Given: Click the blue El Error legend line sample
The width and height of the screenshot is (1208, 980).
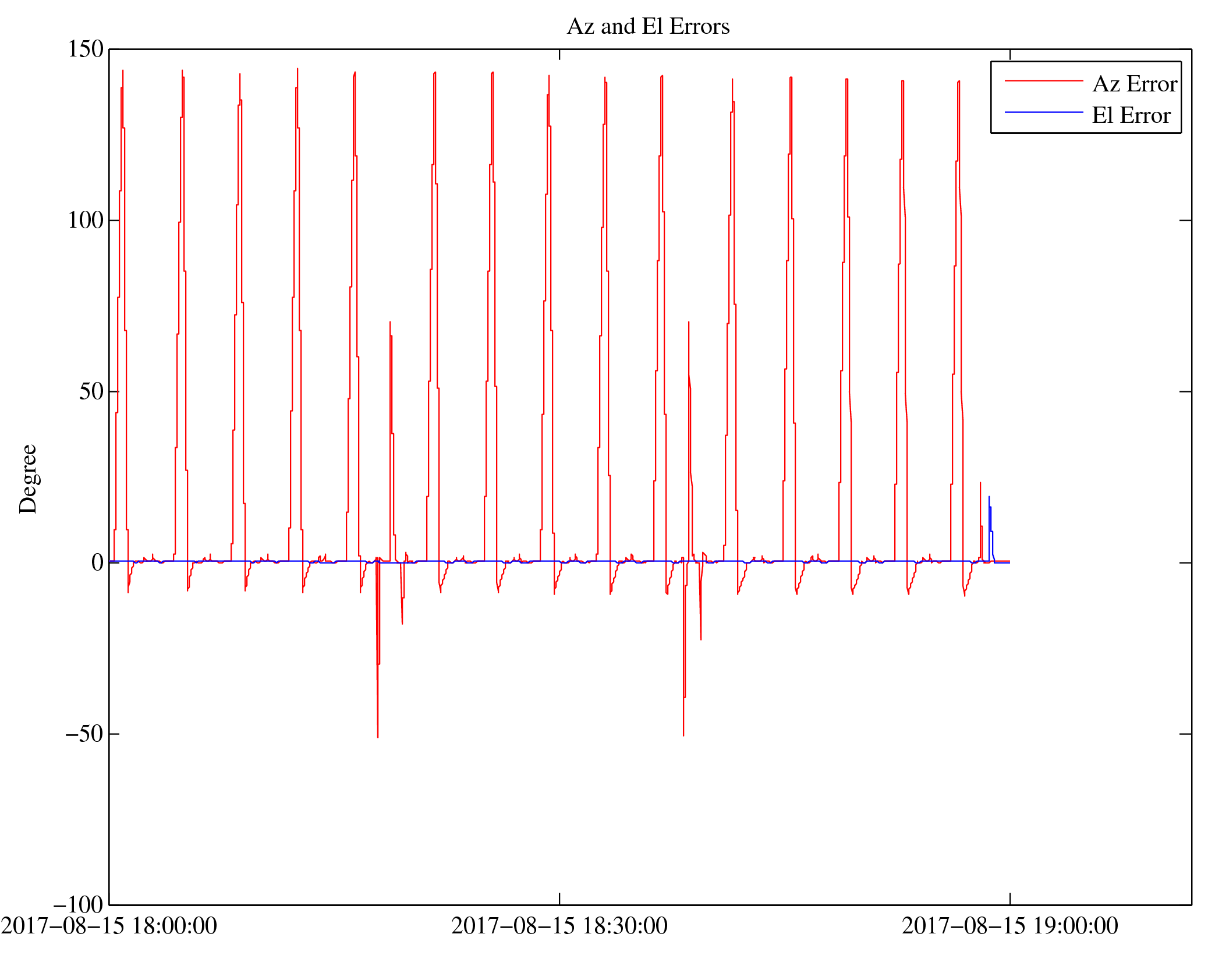Looking at the screenshot, I should [x=1044, y=112].
